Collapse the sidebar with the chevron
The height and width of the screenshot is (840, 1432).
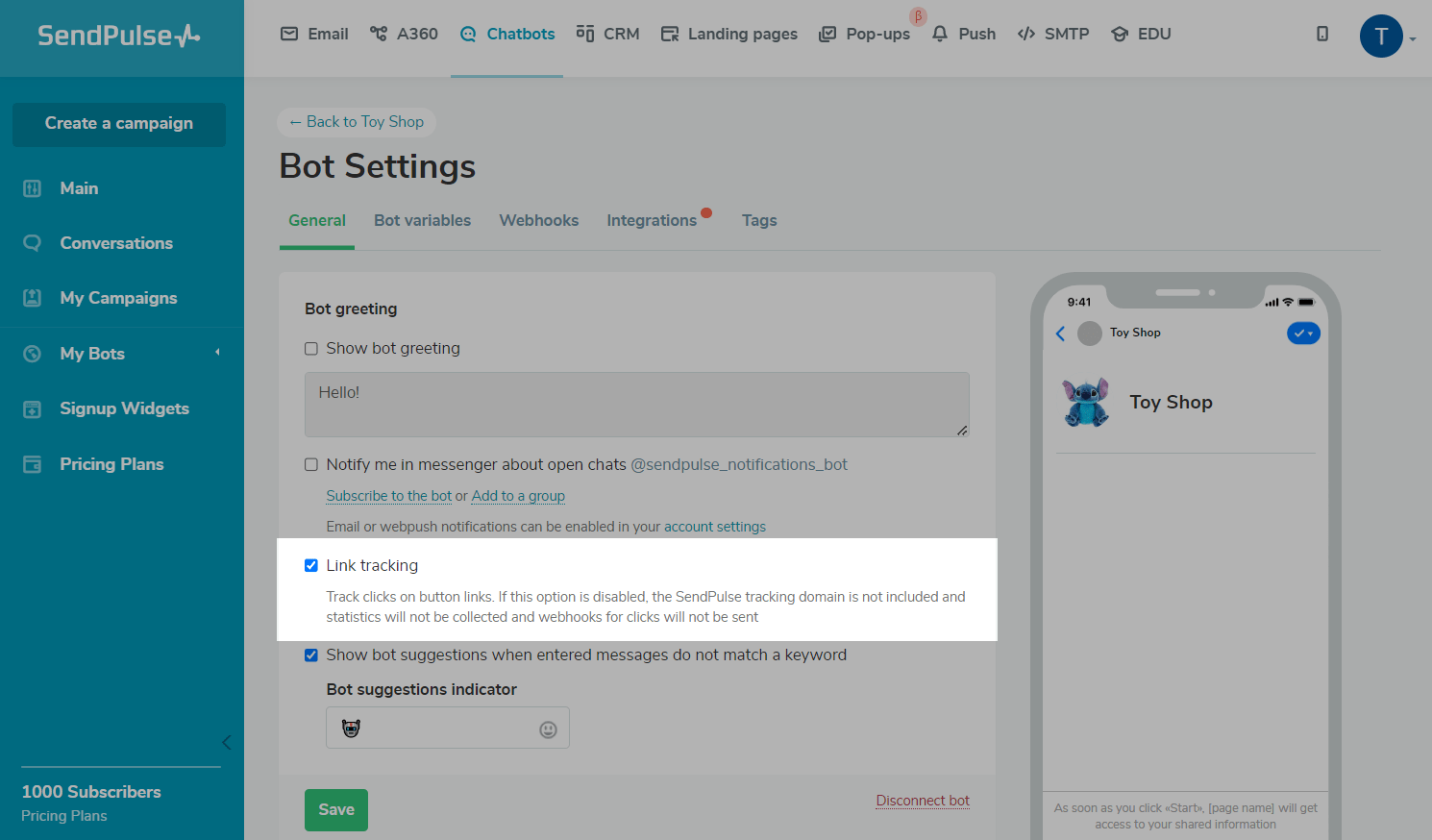click(227, 742)
